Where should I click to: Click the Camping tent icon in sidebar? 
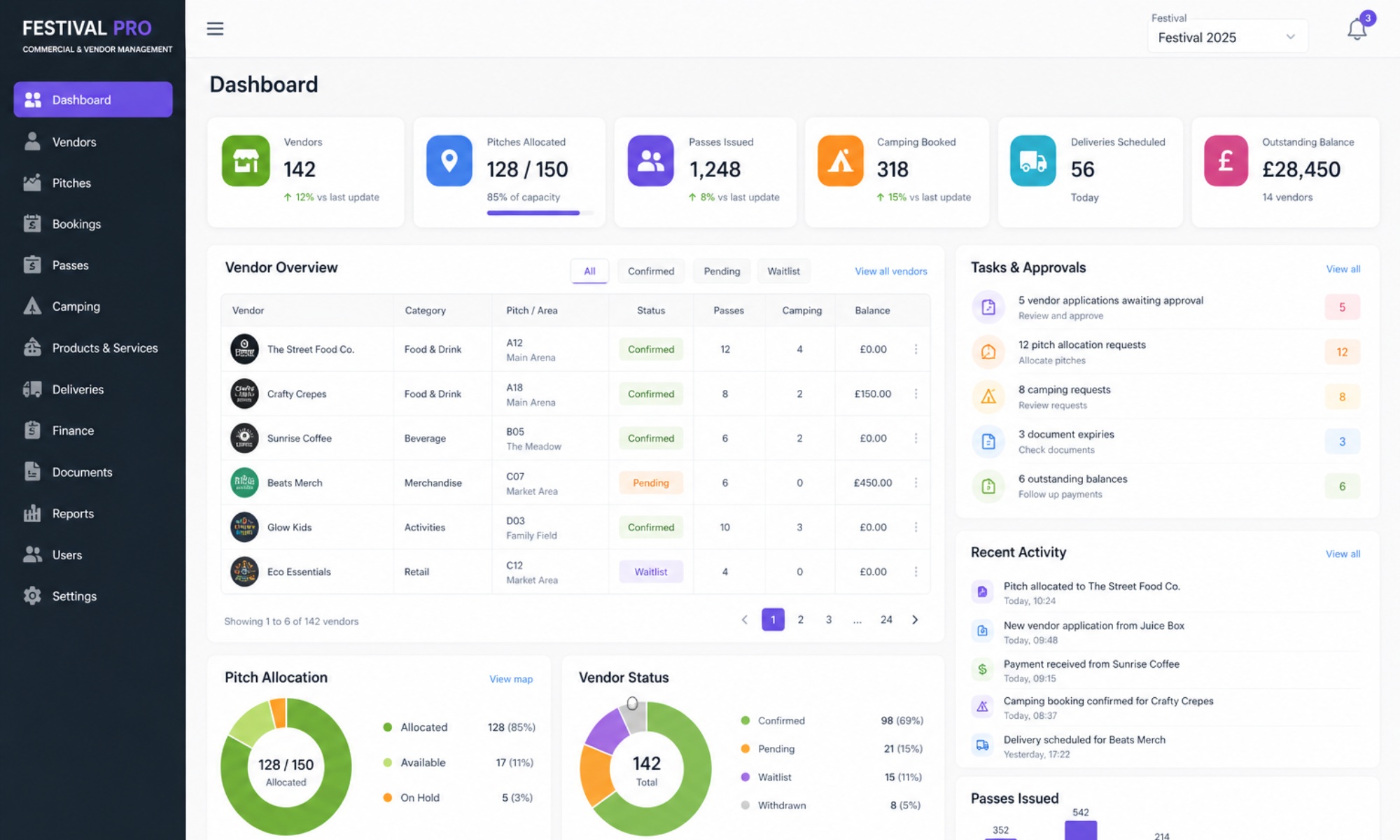click(x=32, y=307)
